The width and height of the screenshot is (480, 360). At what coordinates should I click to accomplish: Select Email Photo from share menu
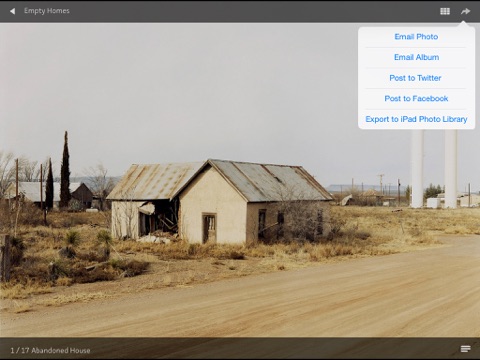416,37
